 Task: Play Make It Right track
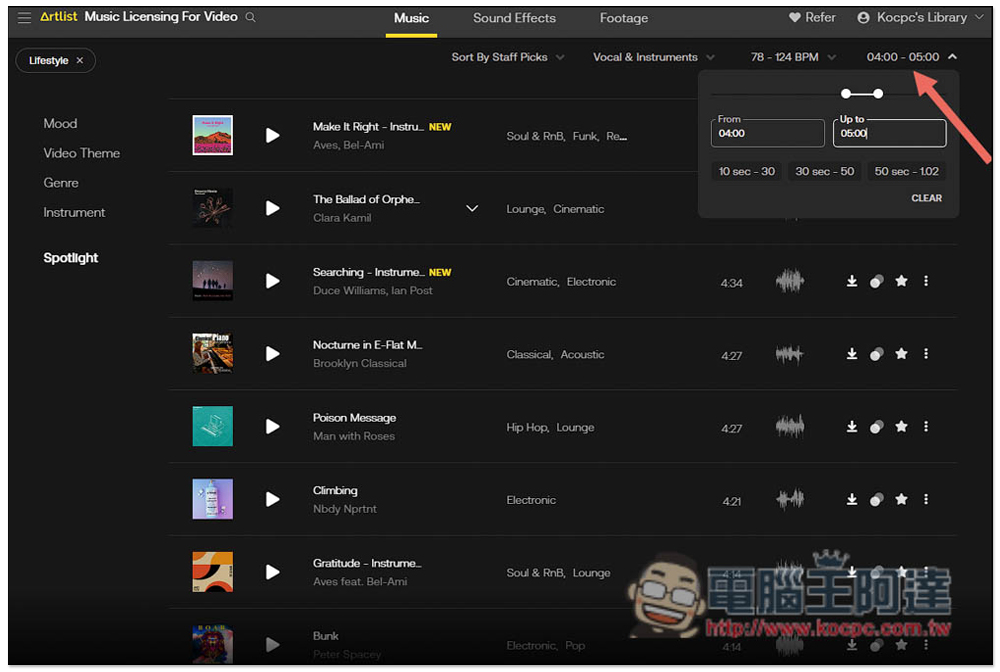pos(272,135)
